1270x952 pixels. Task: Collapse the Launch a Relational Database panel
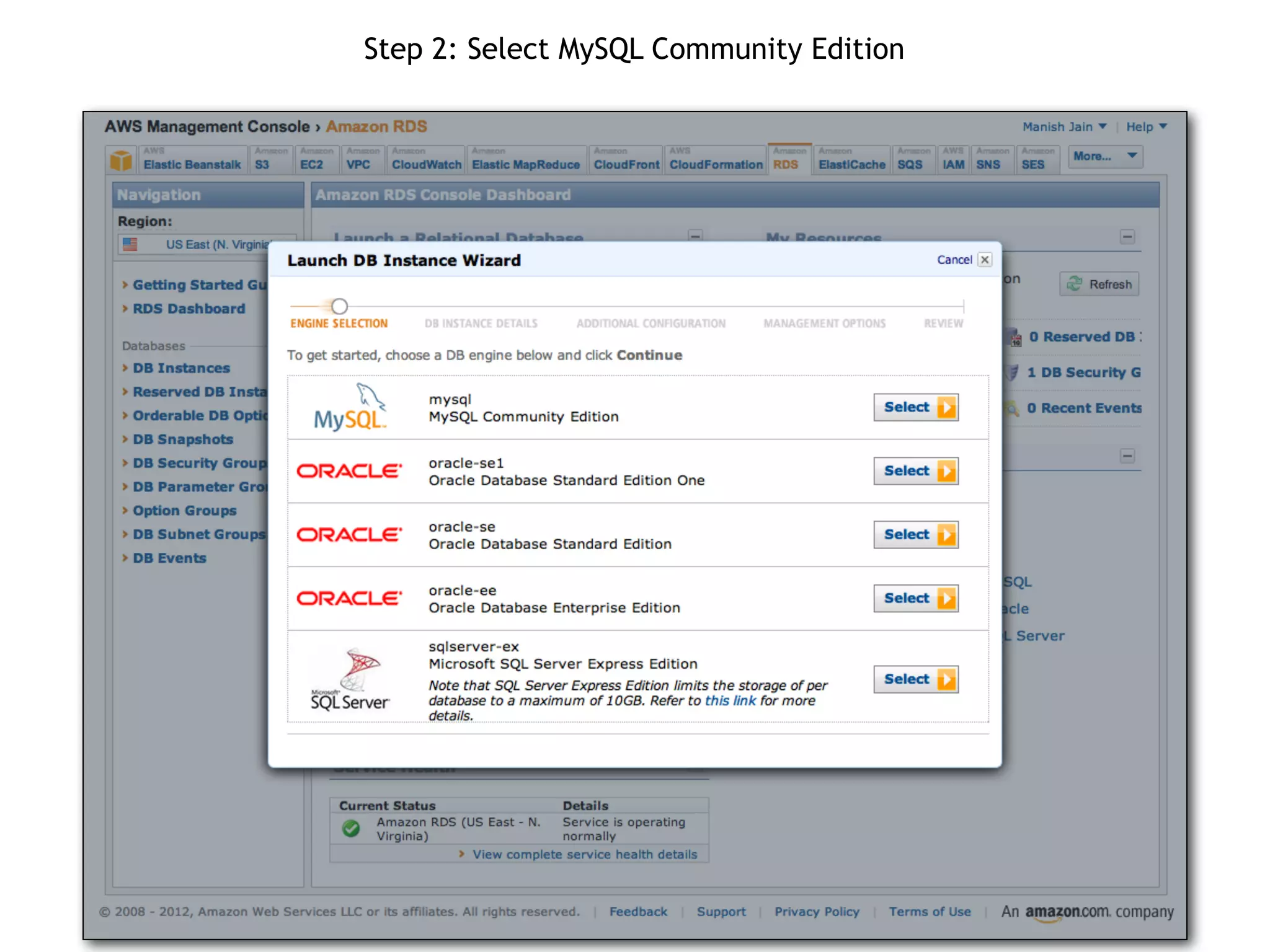(x=695, y=236)
